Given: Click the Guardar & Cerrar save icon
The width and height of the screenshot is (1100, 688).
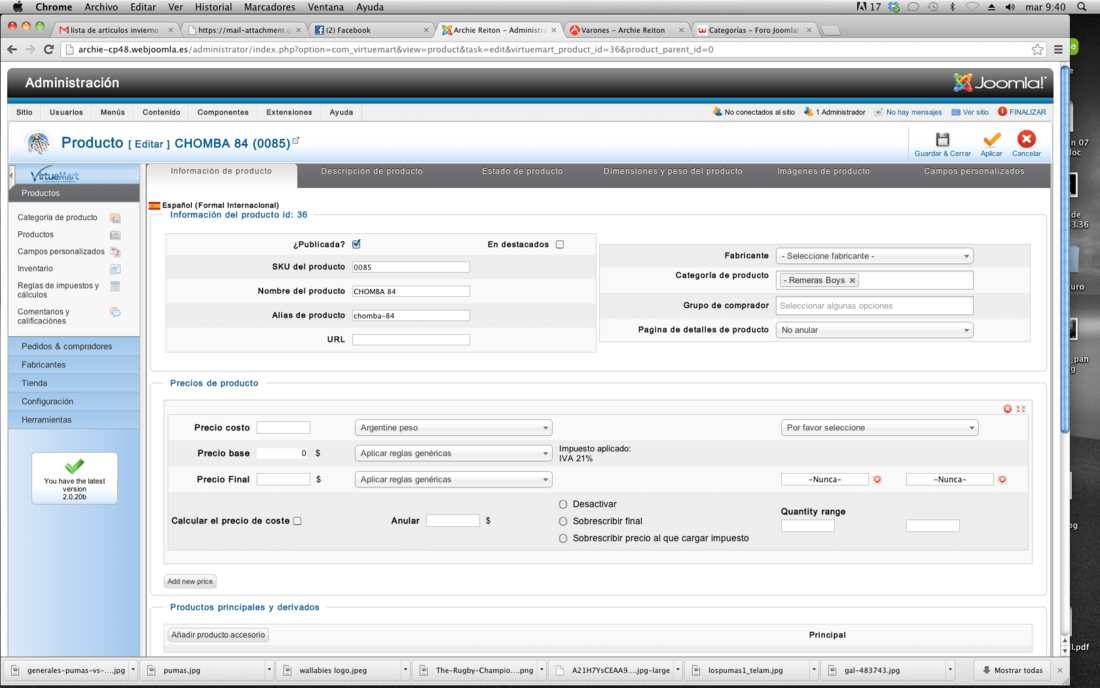Looking at the screenshot, I should tap(942, 140).
